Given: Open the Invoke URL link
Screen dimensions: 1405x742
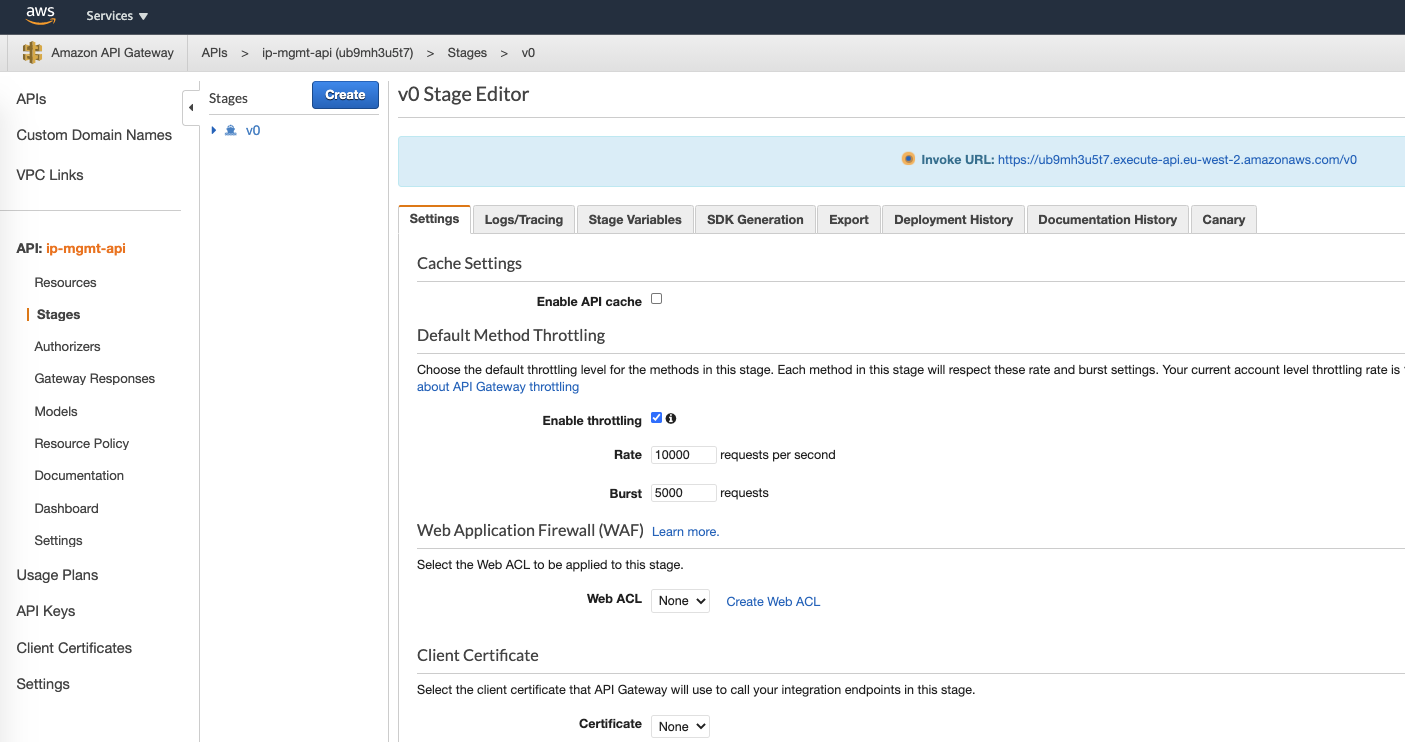Looking at the screenshot, I should [1177, 160].
